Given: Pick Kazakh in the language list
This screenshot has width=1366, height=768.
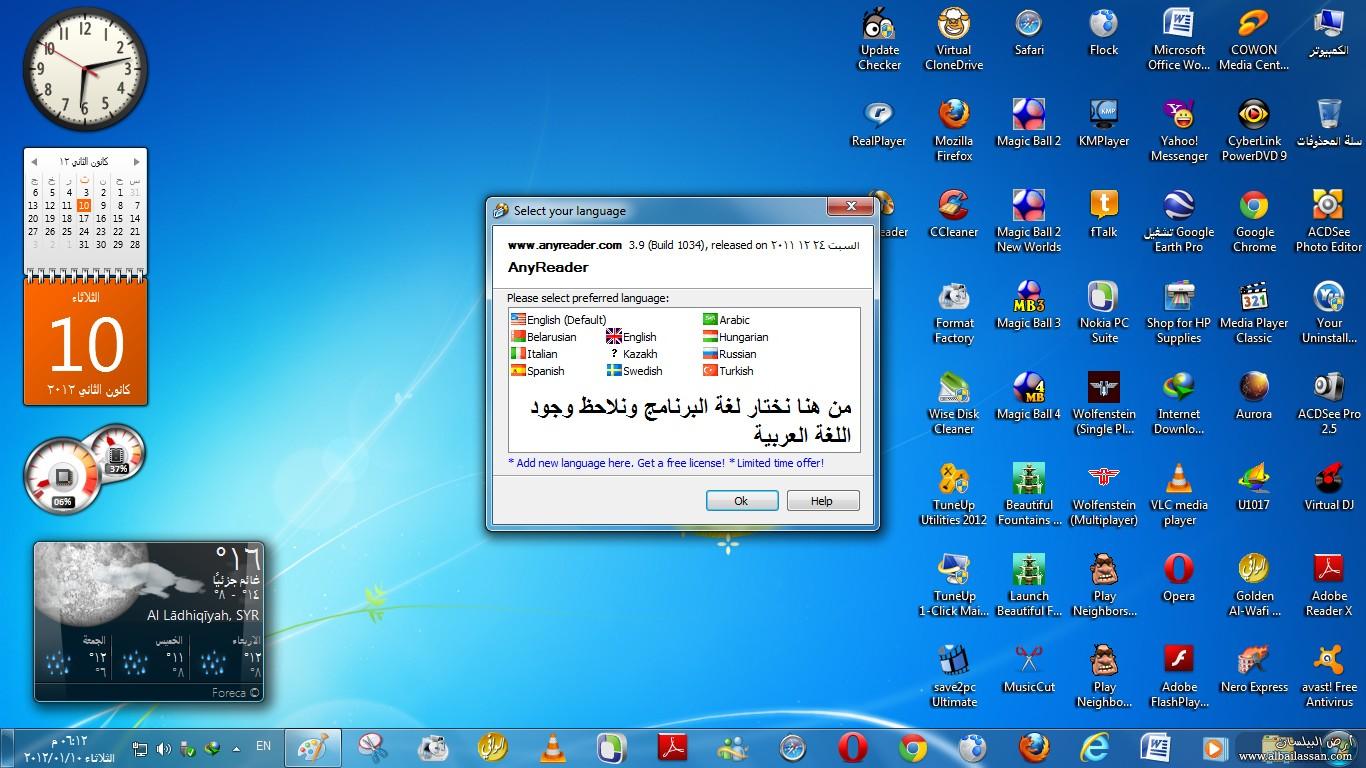Looking at the screenshot, I should coord(632,354).
